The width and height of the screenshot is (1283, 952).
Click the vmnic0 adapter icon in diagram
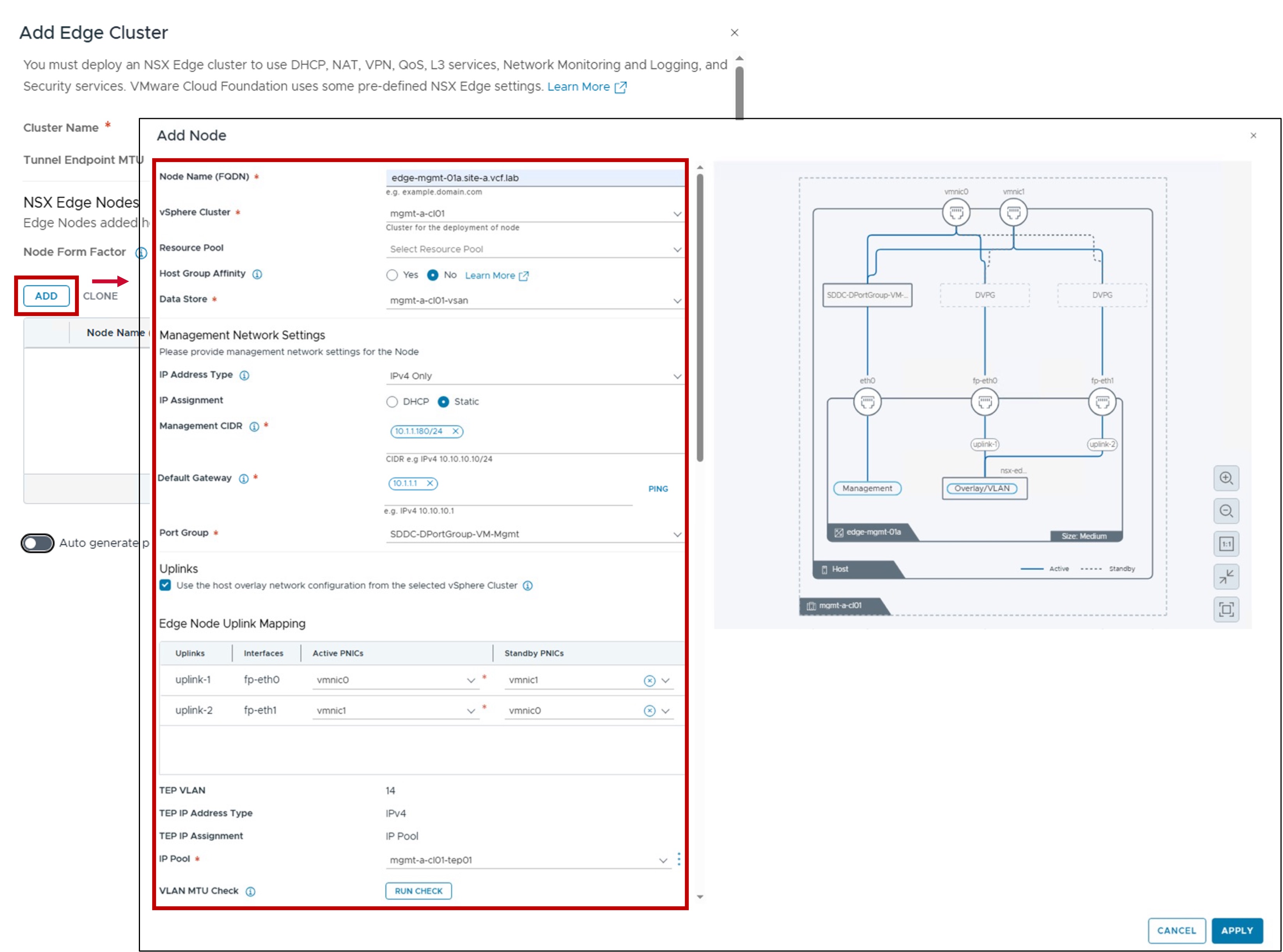pyautogui.click(x=956, y=213)
